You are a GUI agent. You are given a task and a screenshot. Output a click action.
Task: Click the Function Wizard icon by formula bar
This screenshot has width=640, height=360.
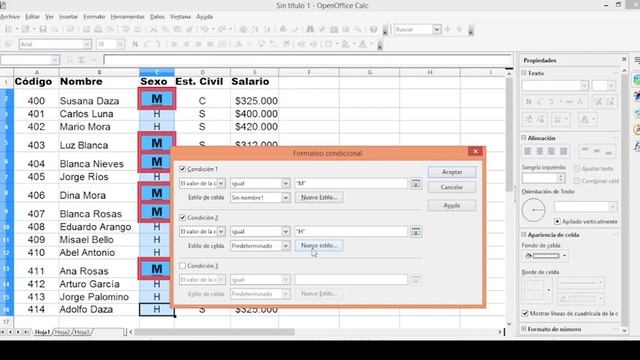click(x=69, y=60)
